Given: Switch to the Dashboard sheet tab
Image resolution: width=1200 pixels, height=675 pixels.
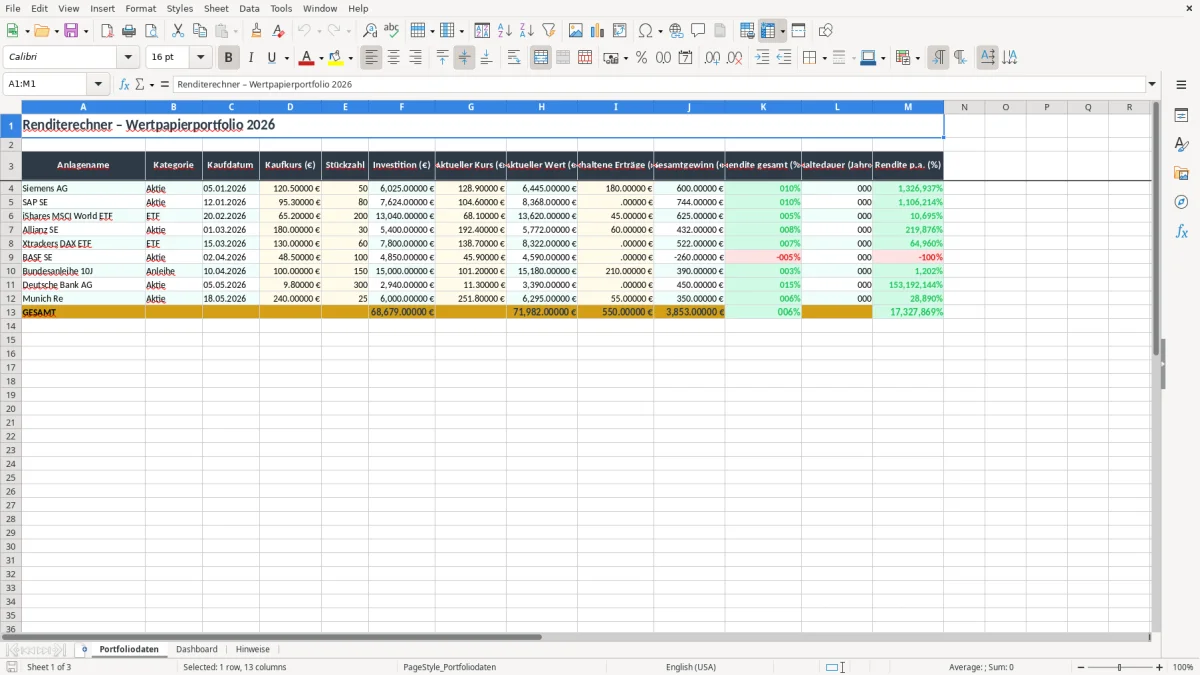Looking at the screenshot, I should coord(197,649).
